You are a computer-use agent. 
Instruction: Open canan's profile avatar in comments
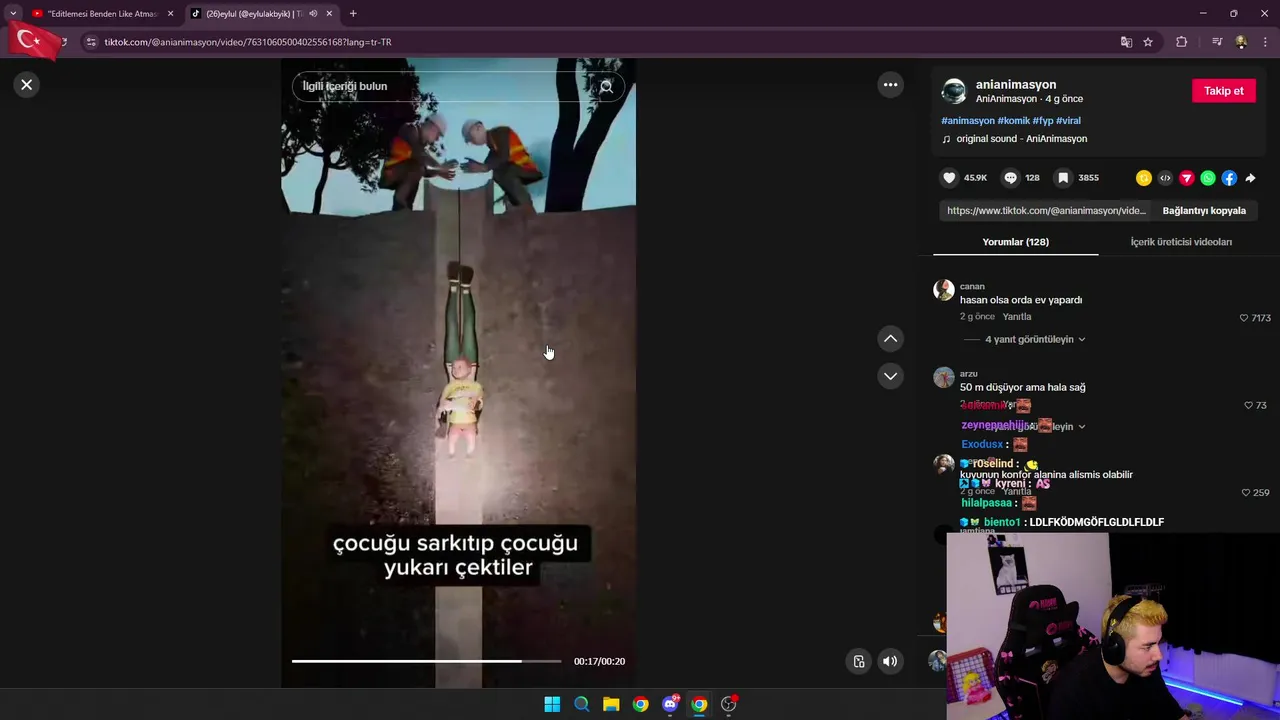[x=944, y=290]
